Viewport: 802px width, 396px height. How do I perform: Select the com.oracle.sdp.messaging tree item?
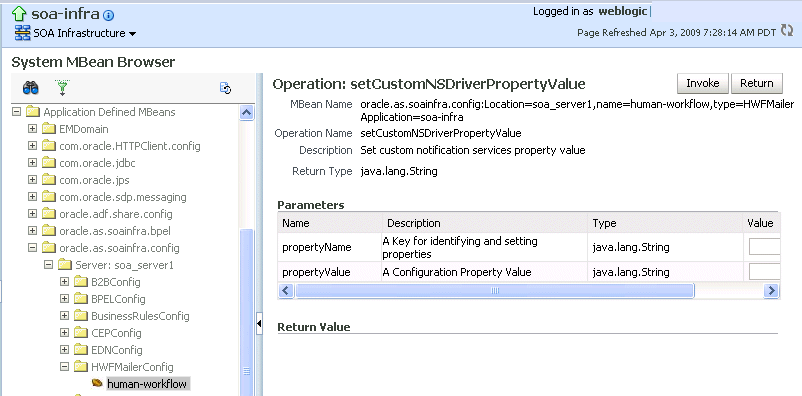(123, 197)
